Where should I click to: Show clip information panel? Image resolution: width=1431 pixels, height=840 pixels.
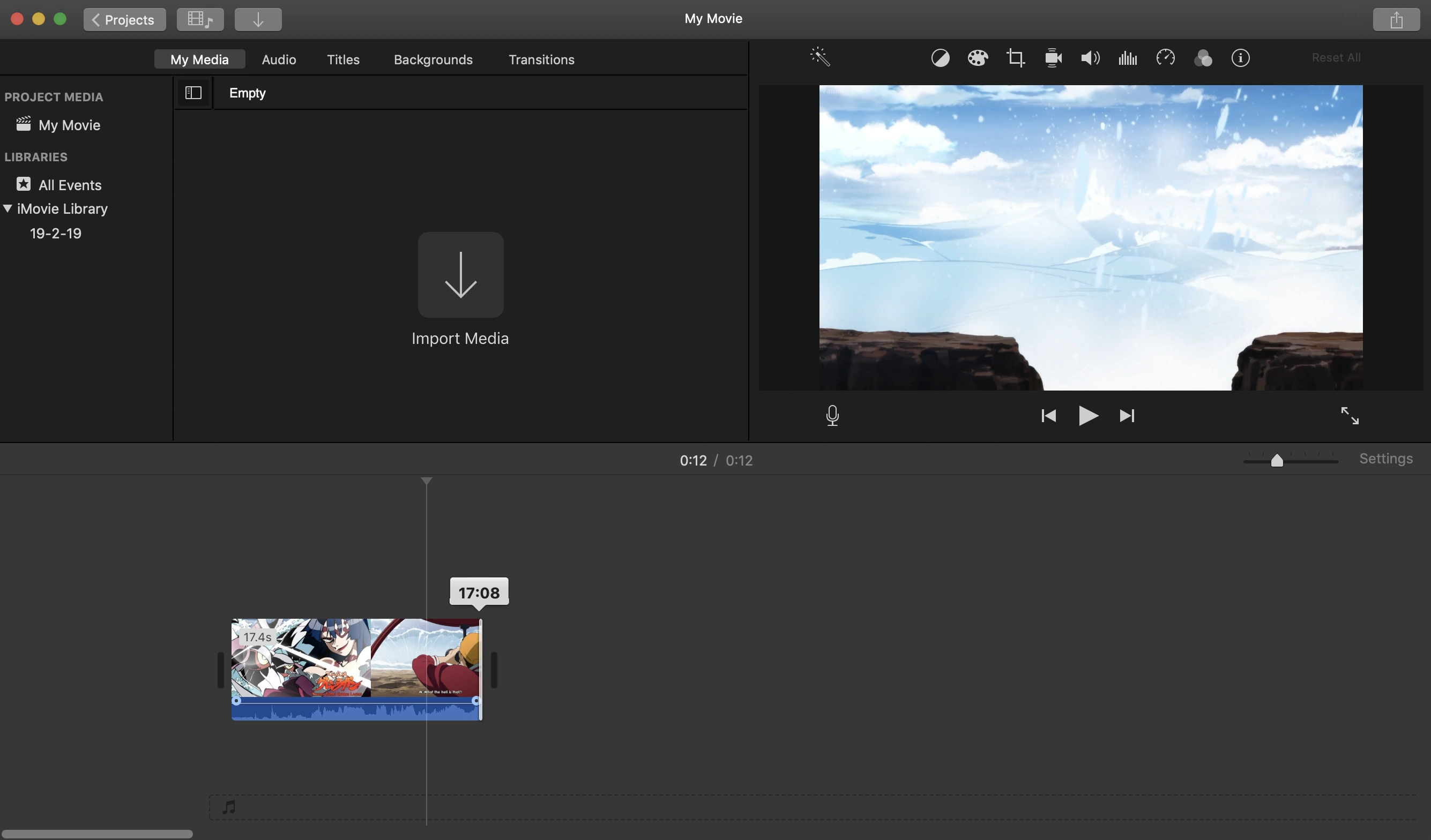tap(1240, 58)
